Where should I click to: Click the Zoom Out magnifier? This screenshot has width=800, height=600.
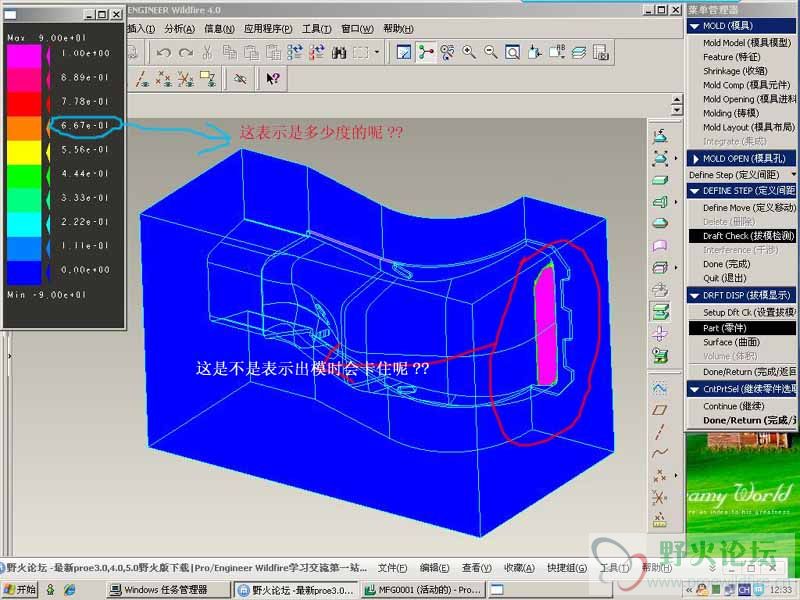491,53
